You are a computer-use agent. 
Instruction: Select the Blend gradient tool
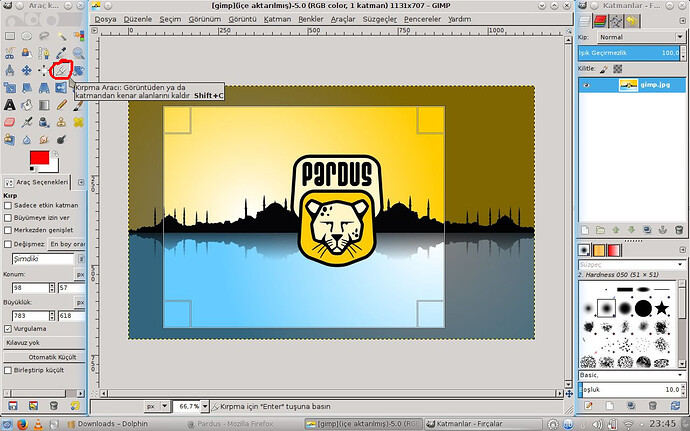(44, 105)
